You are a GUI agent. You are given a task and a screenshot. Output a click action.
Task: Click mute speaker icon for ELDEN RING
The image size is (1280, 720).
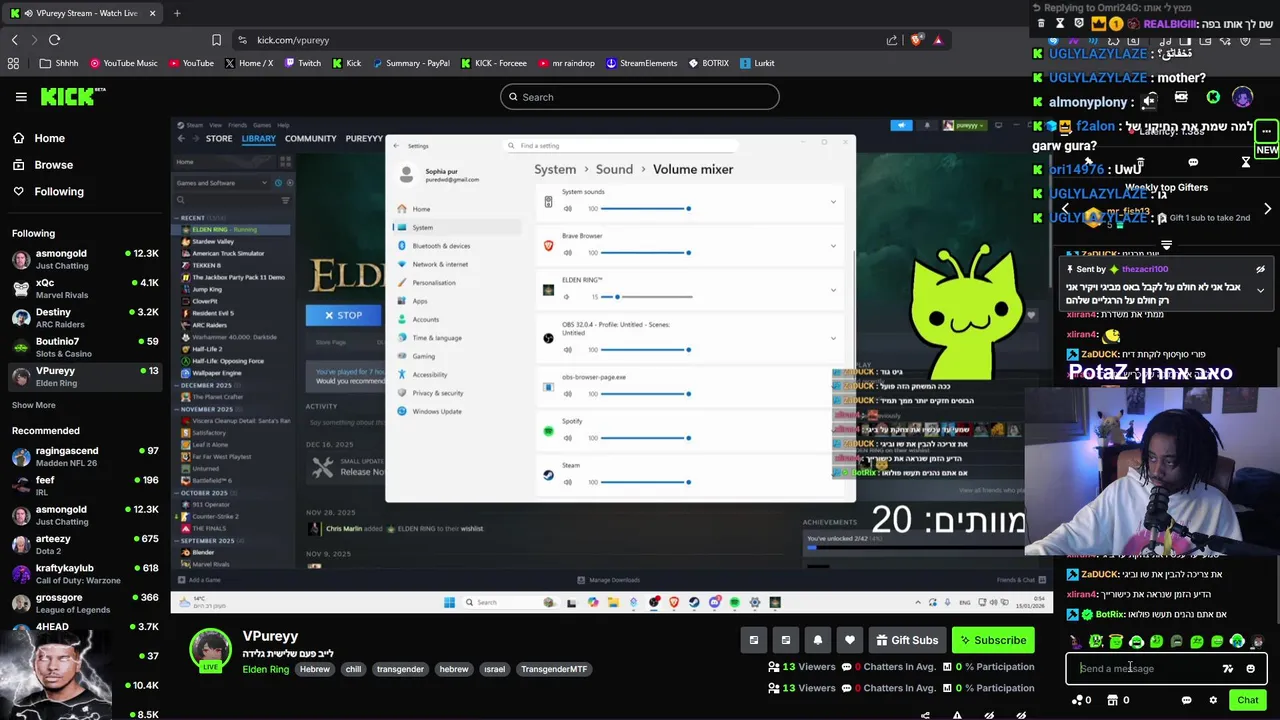tap(568, 297)
